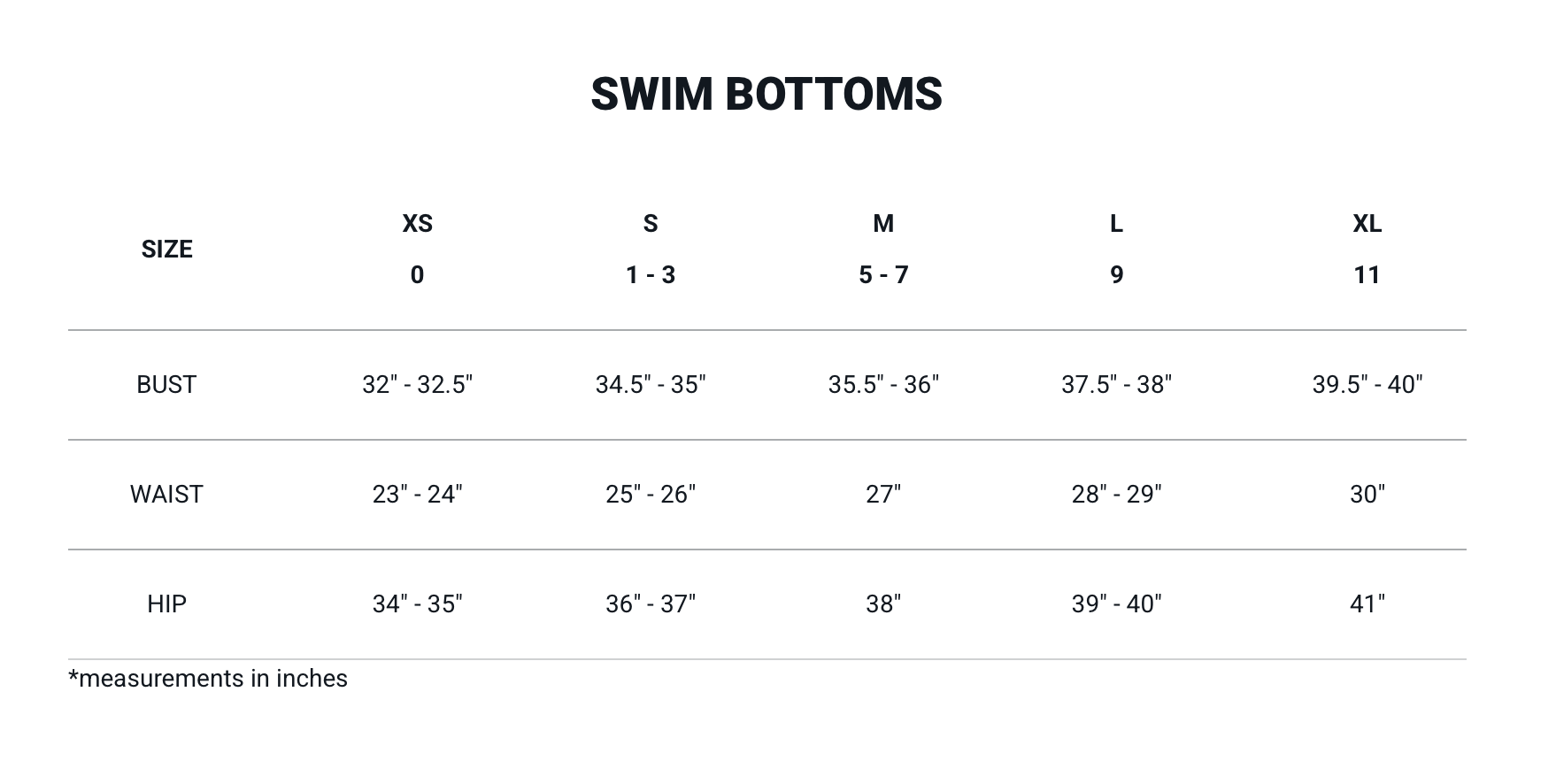1556x784 pixels.
Task: Select hip measurement 41"
Action: pos(1367,604)
